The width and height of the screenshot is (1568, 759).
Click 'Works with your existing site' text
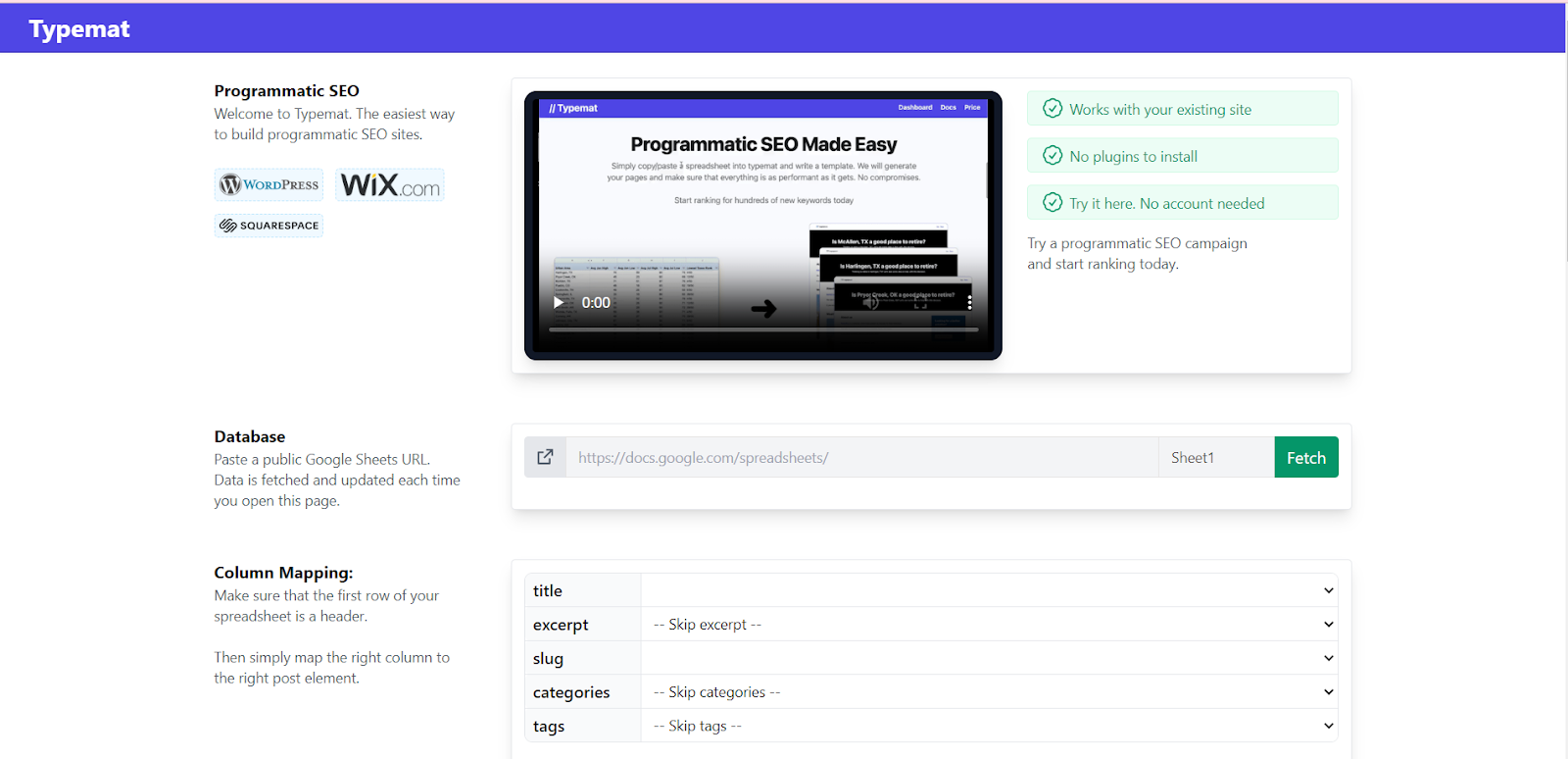(1160, 110)
